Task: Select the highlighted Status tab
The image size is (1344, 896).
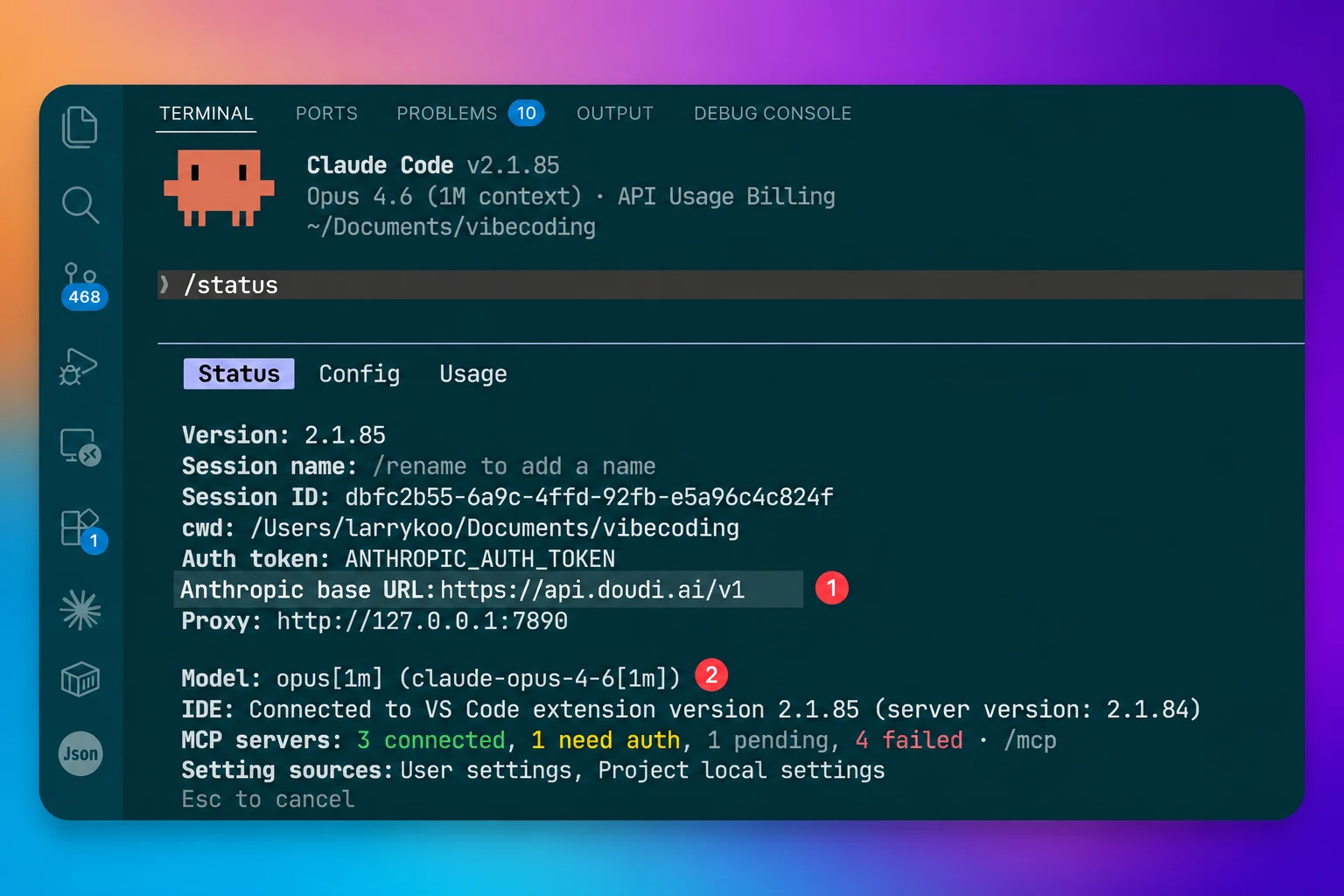Action: [239, 374]
